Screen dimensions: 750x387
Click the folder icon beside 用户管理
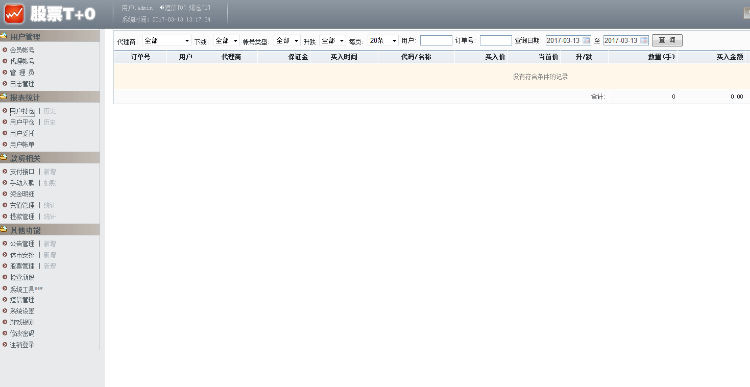(x=3, y=36)
